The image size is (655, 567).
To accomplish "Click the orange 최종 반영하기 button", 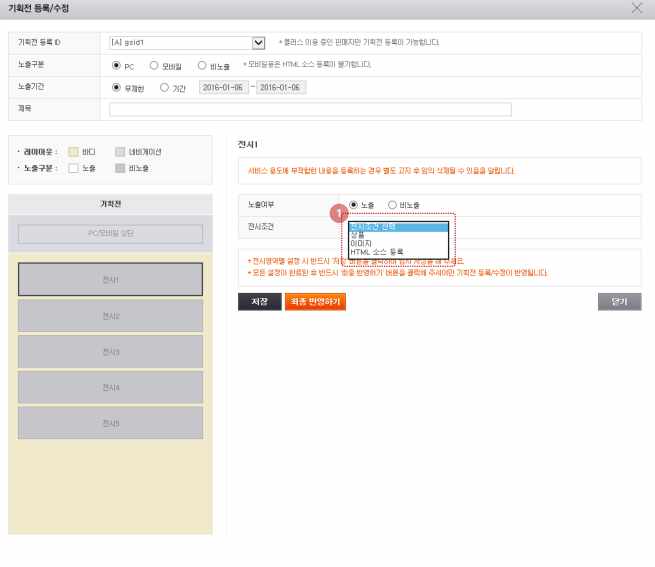I will point(315,302).
